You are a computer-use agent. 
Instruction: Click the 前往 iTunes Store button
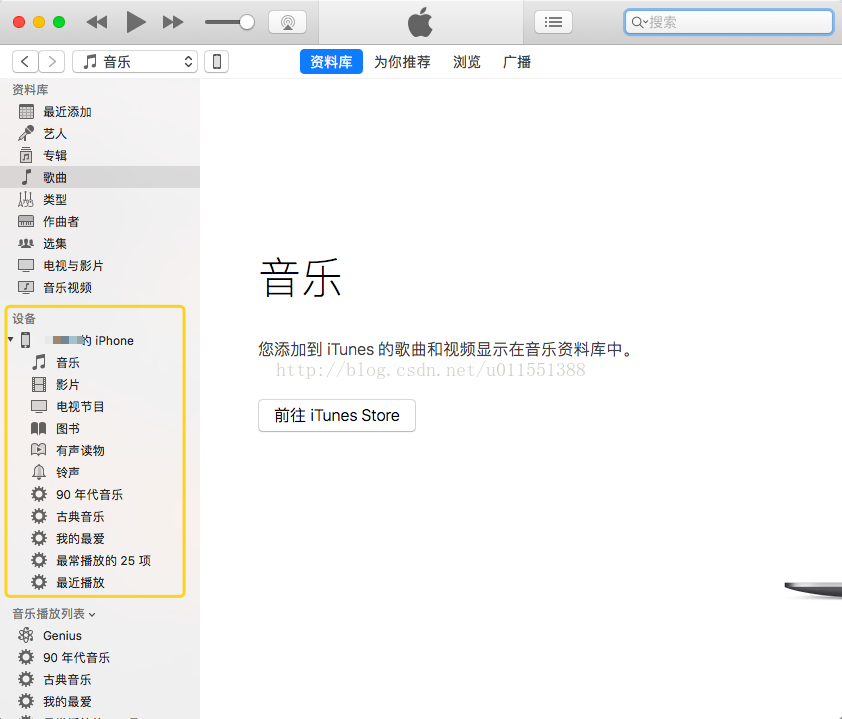(x=337, y=415)
